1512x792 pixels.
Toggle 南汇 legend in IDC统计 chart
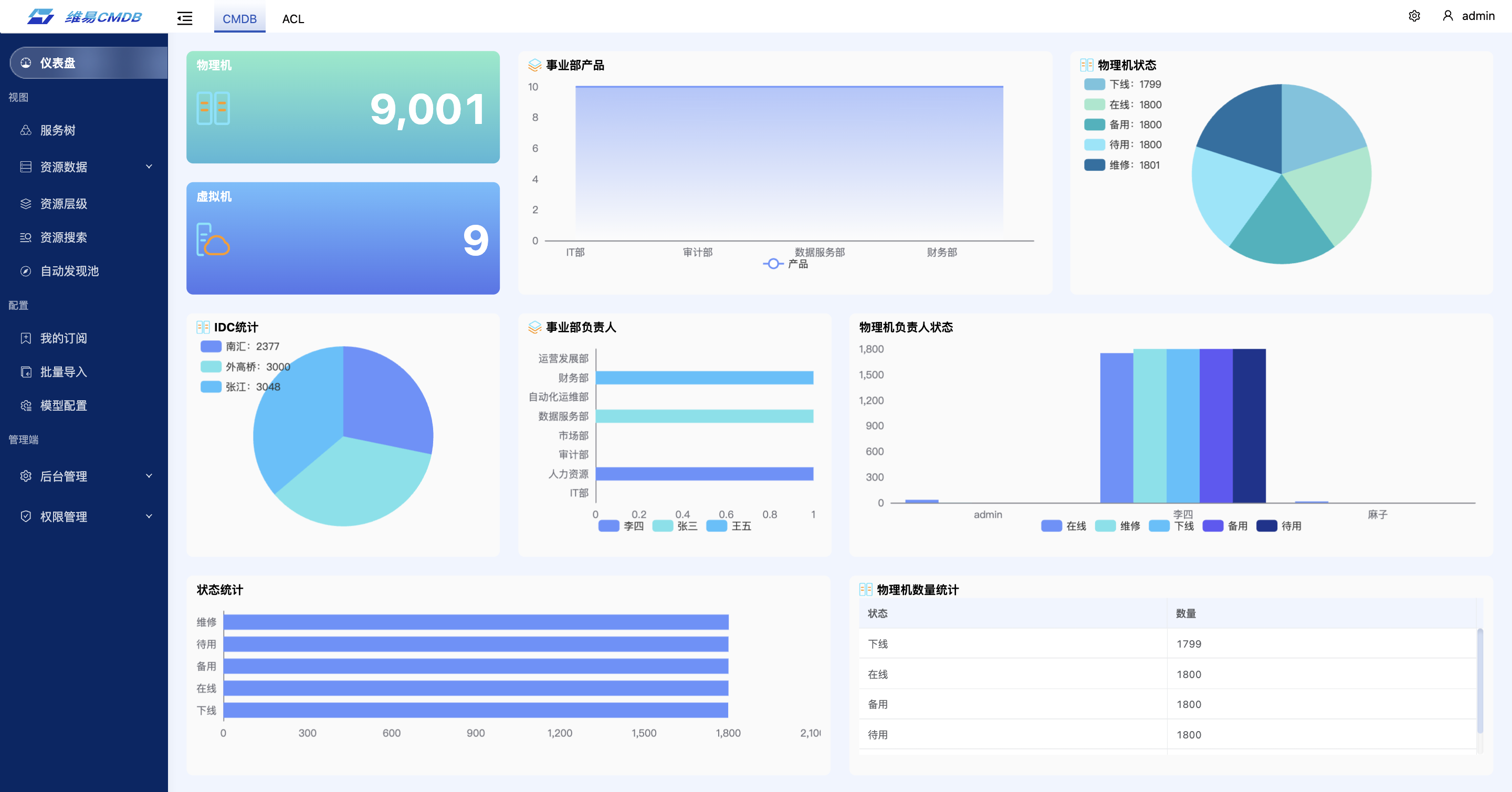pyautogui.click(x=211, y=347)
